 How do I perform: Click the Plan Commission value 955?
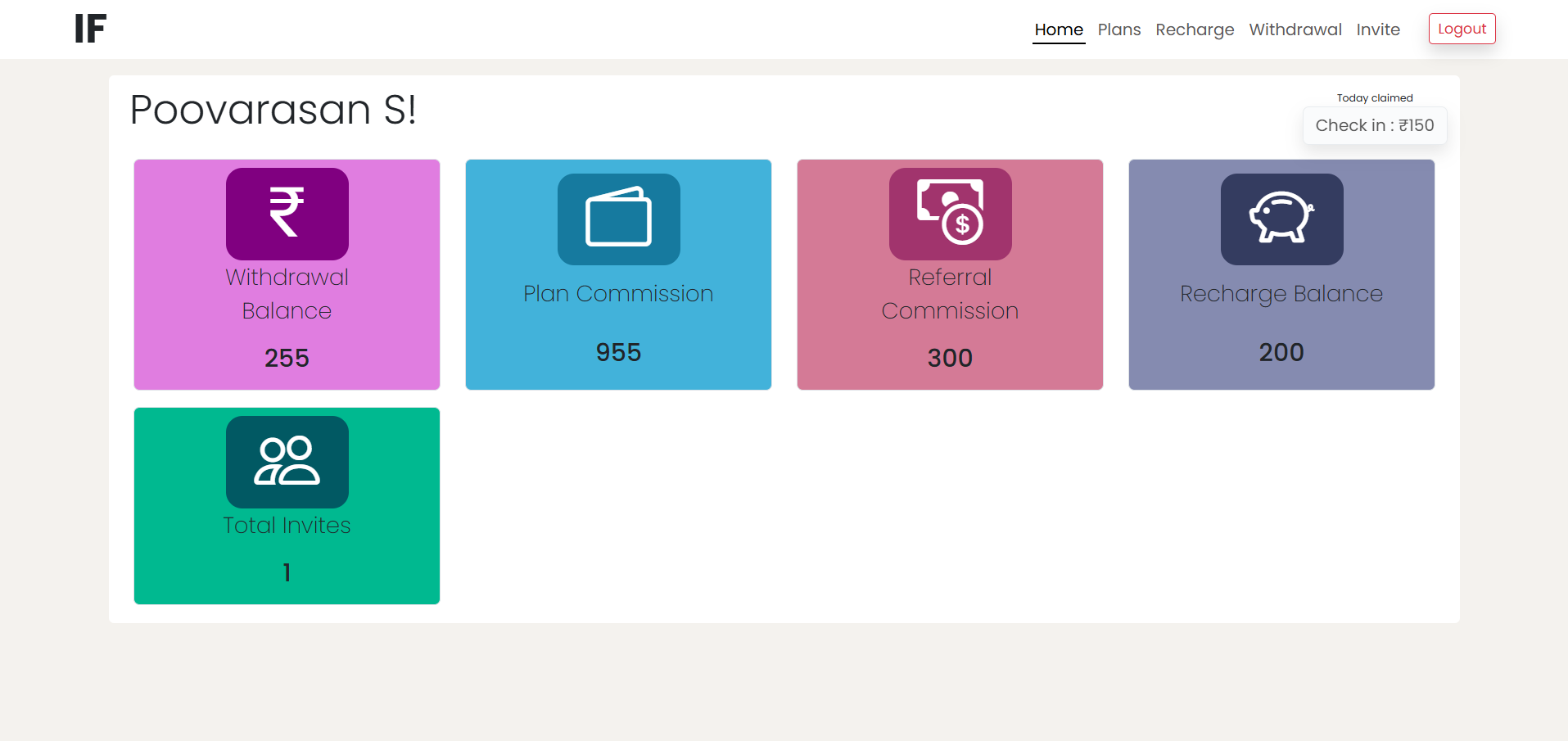618,352
